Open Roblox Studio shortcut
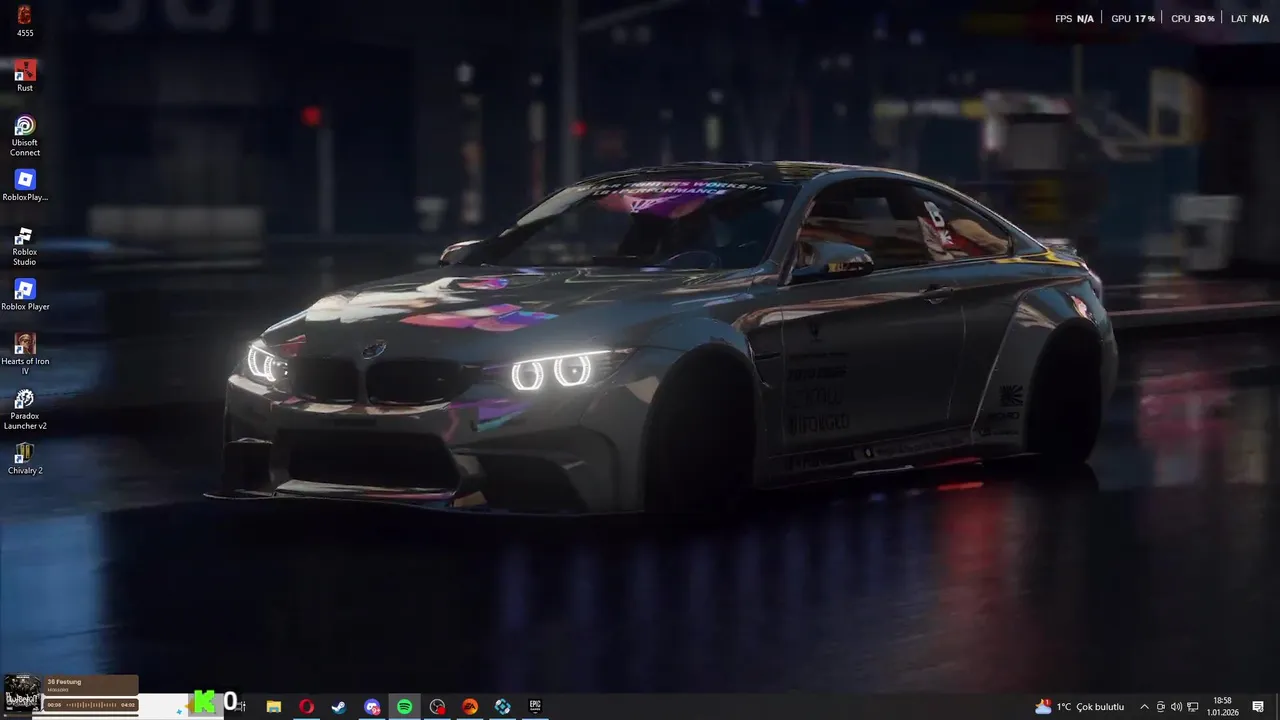This screenshot has width=1280, height=720. click(x=25, y=245)
